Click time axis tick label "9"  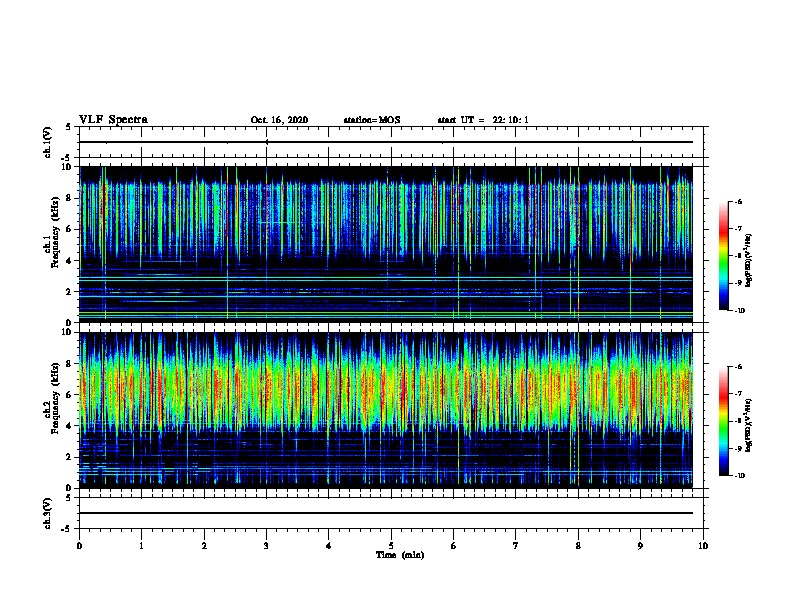(x=640, y=546)
